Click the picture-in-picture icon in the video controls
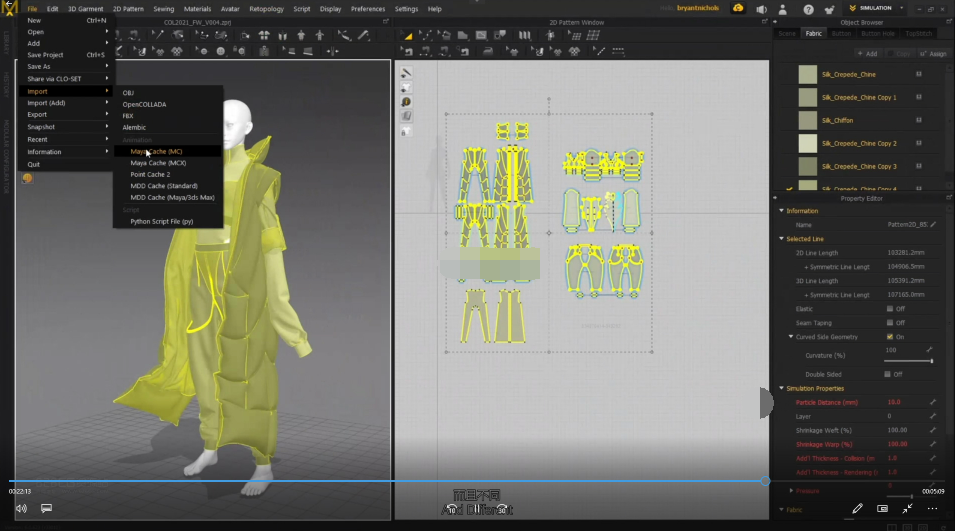Screen dimensions: 955x531 click(882, 508)
